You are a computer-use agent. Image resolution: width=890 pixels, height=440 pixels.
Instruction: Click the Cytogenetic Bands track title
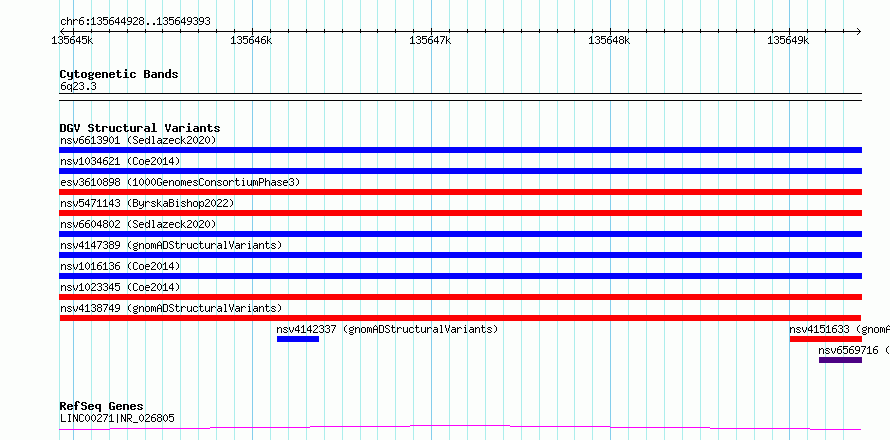tap(119, 74)
